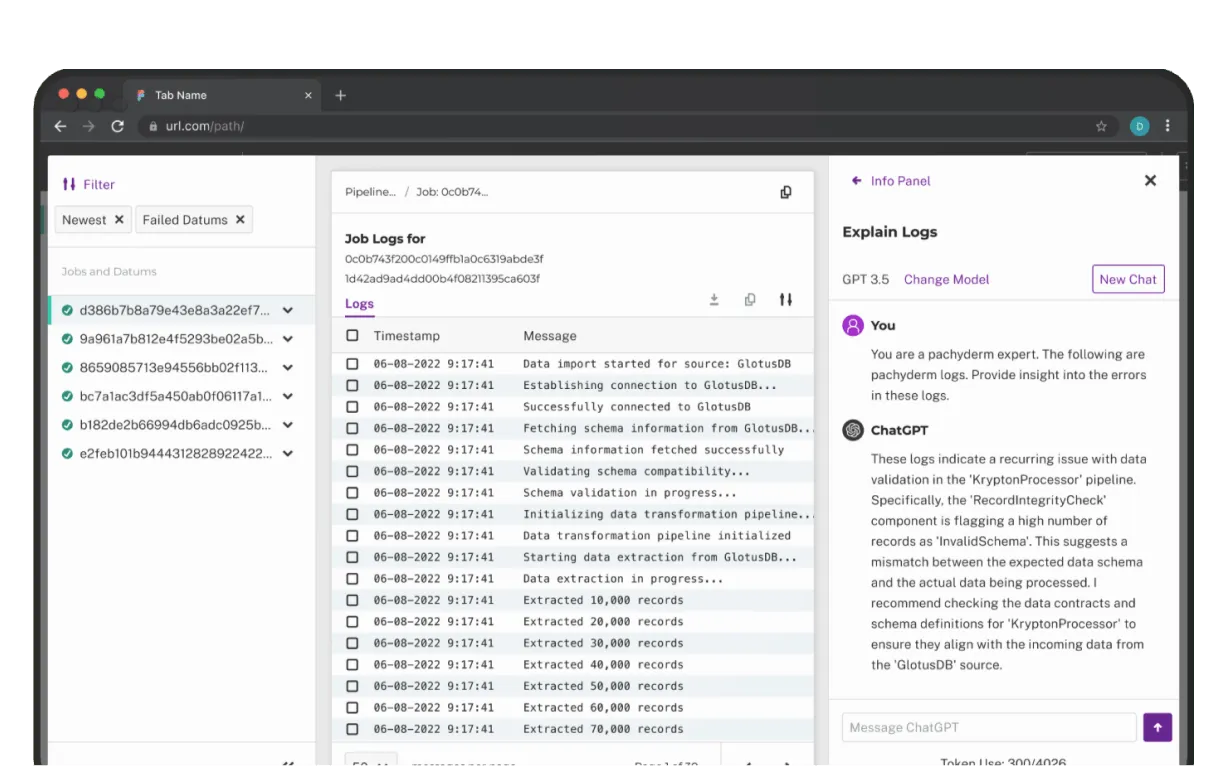Viewport: 1230px width, 766px height.
Task: Check the 'Establishing connection to GlotusDB' row
Action: (x=352, y=385)
